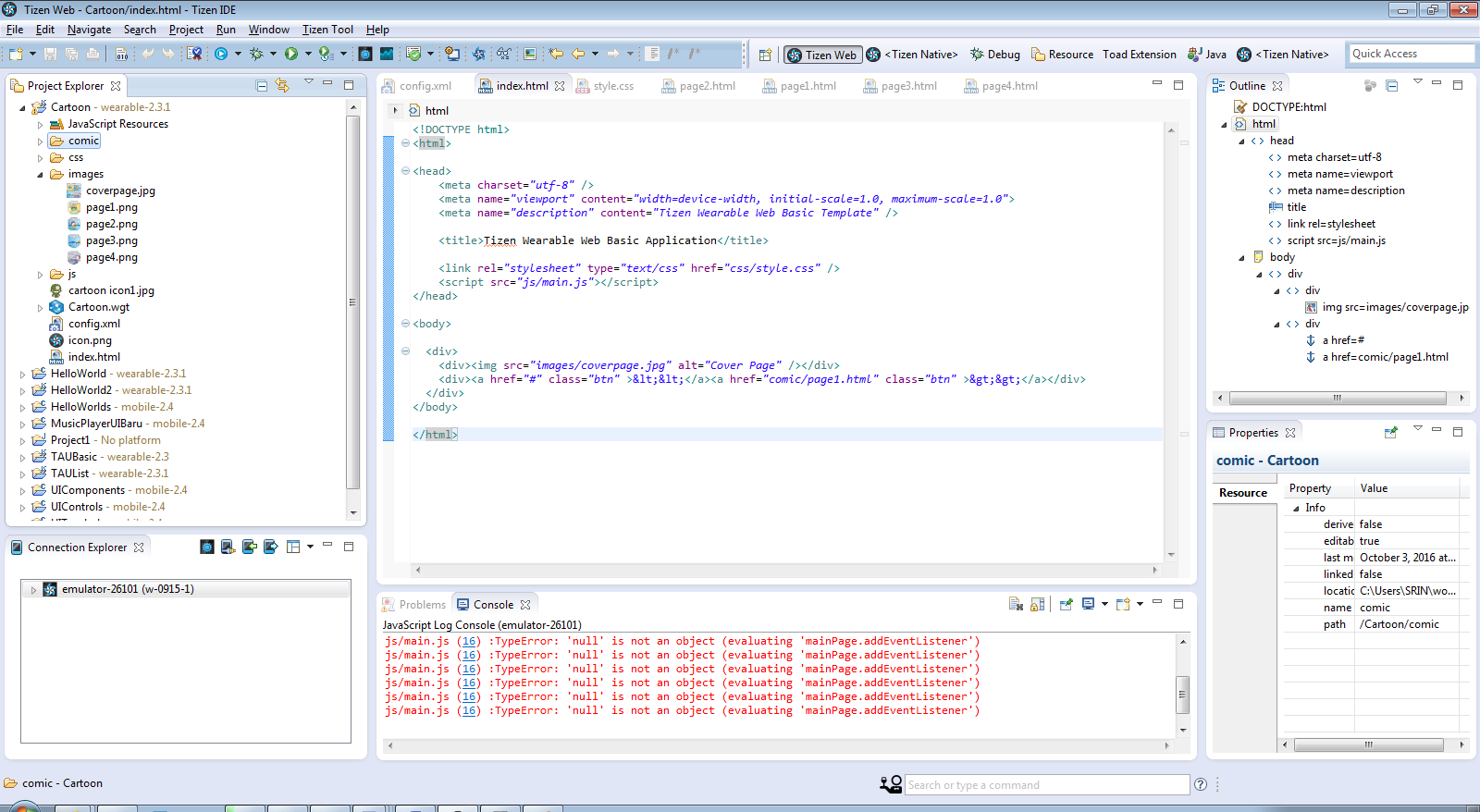Toggle Link with Editor in Project Explorer
The width and height of the screenshot is (1480, 812).
283,85
